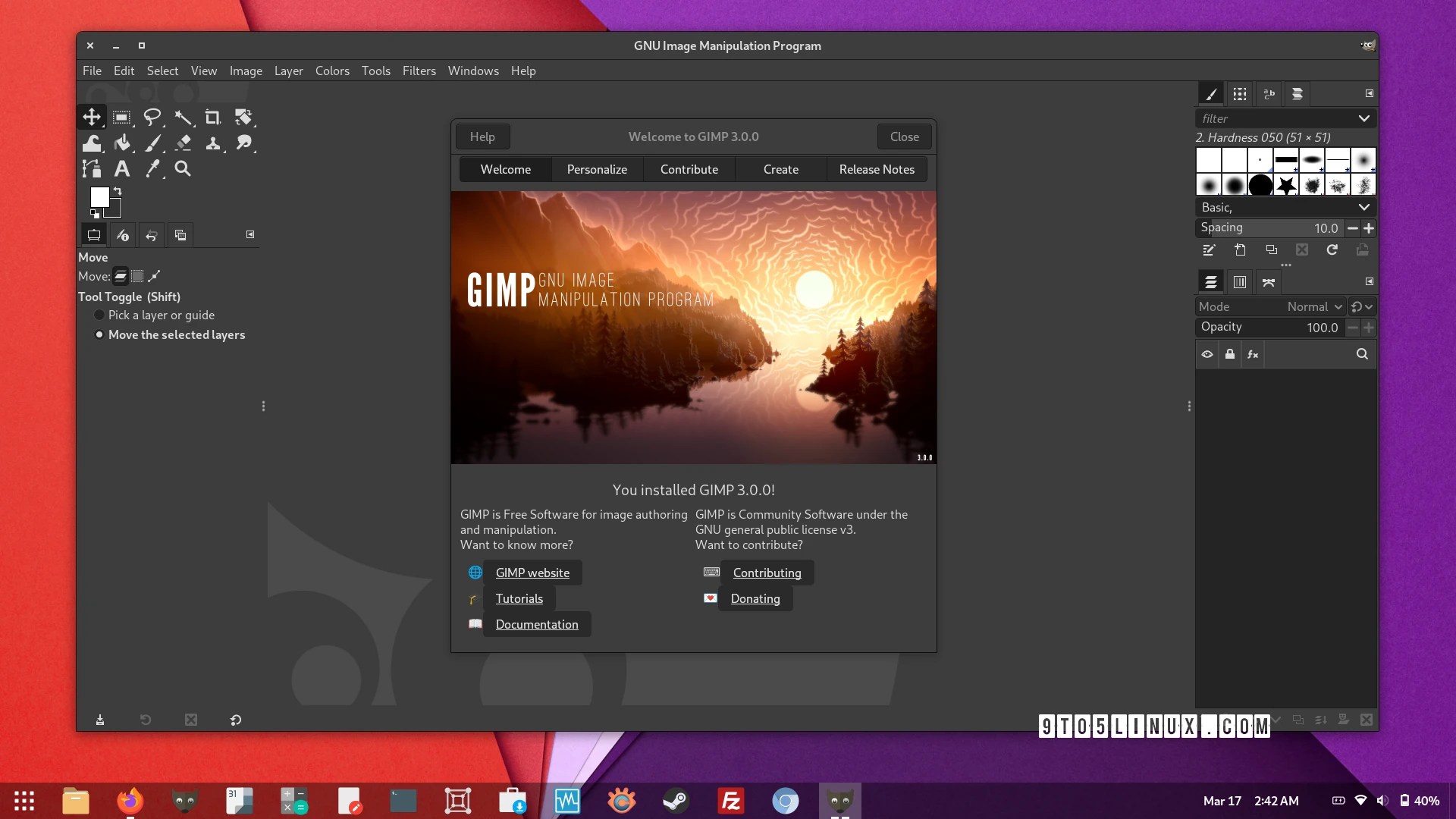The image size is (1456, 819).
Task: Select the Text tool
Action: 121,169
